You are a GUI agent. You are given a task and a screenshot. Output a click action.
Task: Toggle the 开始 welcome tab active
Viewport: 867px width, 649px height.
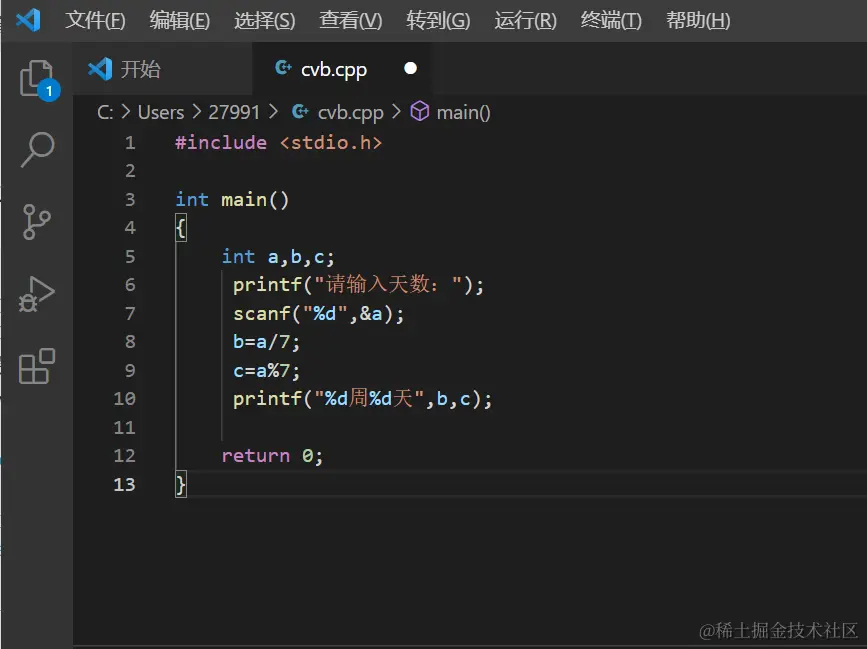tap(140, 69)
